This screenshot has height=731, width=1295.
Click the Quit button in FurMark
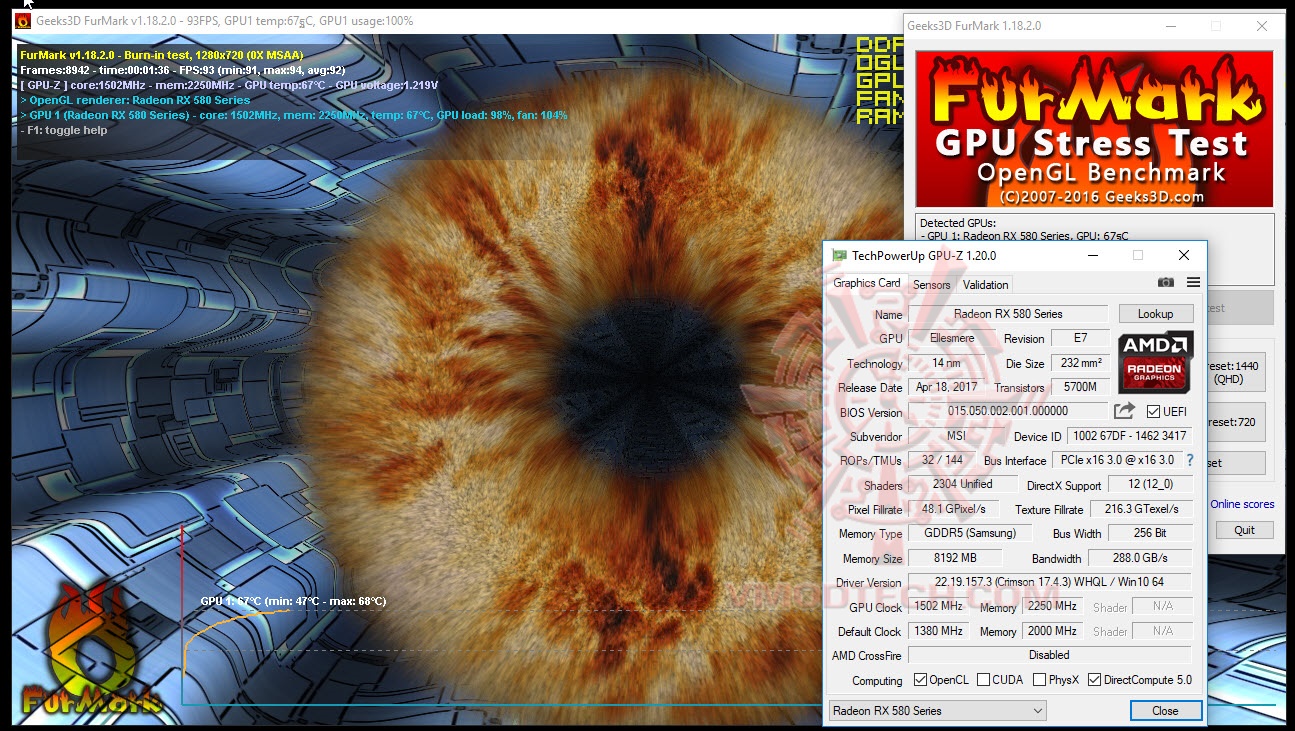point(1244,530)
